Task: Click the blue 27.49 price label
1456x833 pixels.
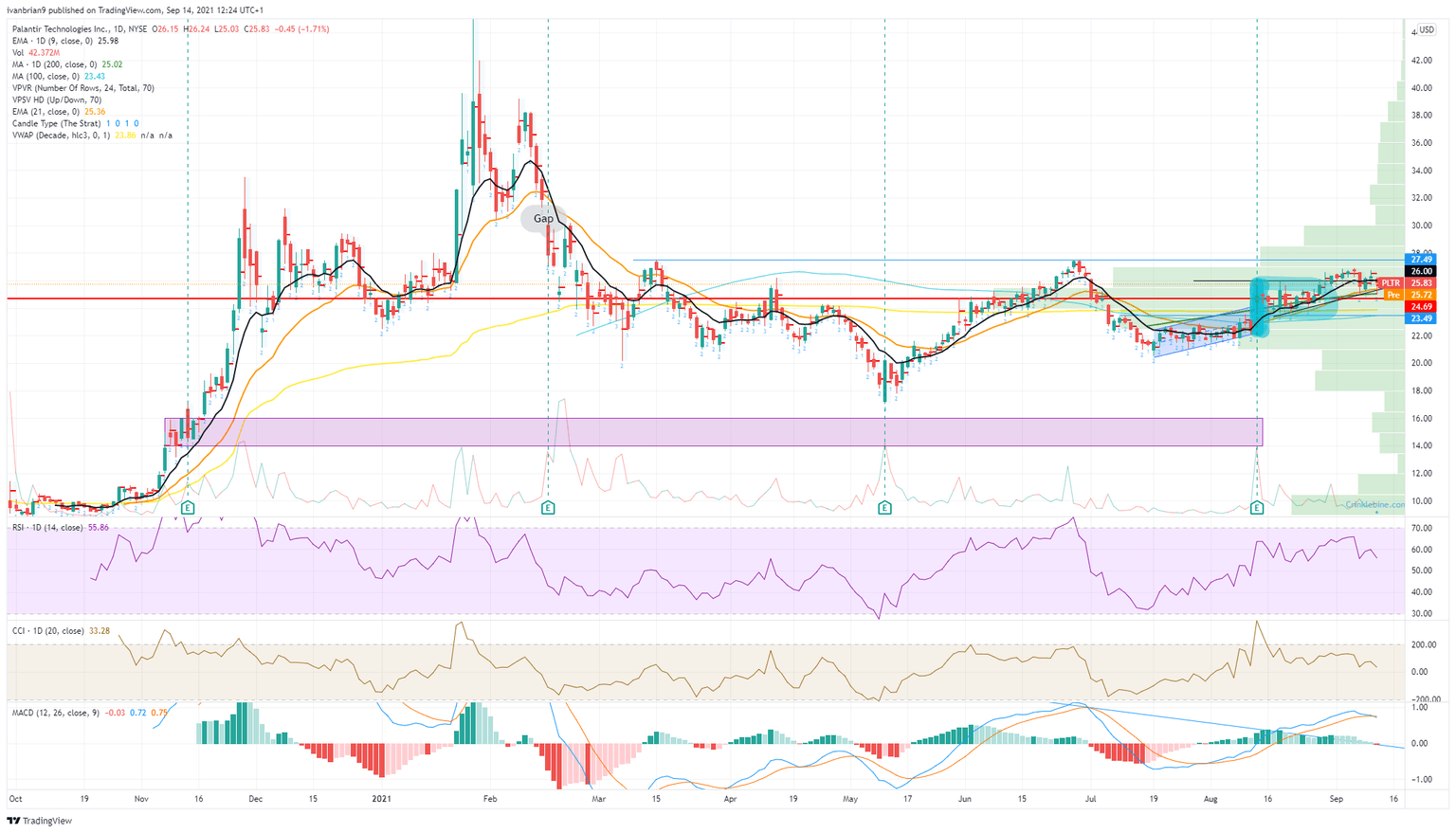Action: pyautogui.click(x=1422, y=260)
